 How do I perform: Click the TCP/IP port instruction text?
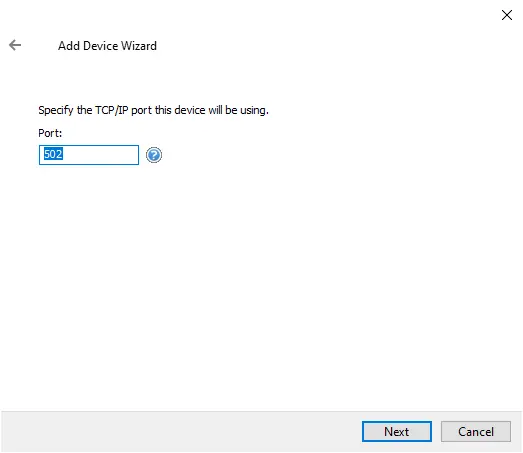pyautogui.click(x=153, y=110)
